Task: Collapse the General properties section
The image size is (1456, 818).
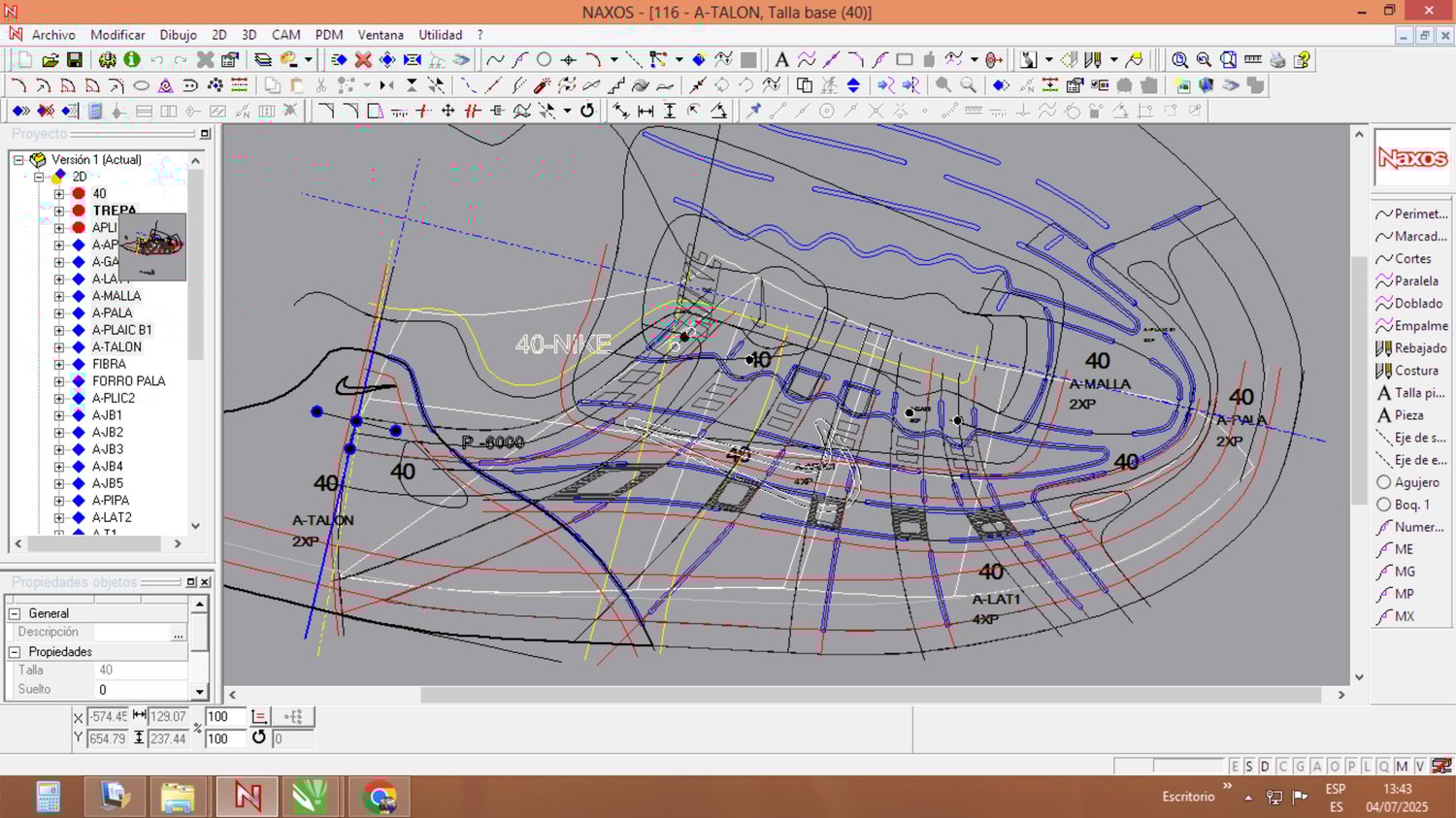Action: (x=15, y=613)
